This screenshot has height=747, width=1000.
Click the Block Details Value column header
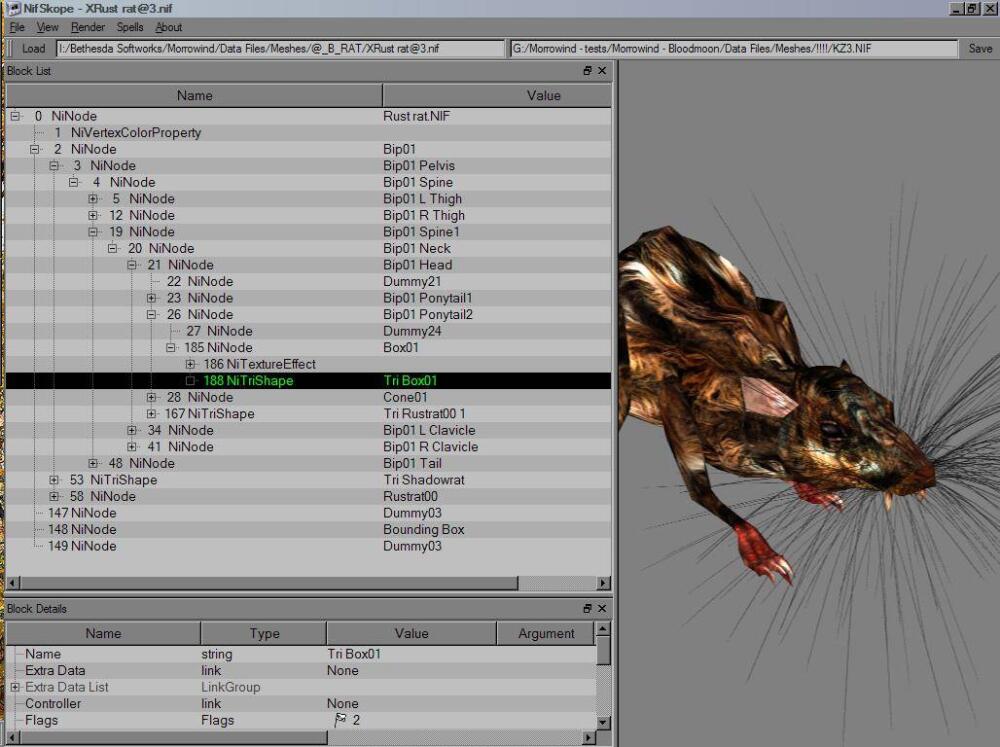coord(411,633)
